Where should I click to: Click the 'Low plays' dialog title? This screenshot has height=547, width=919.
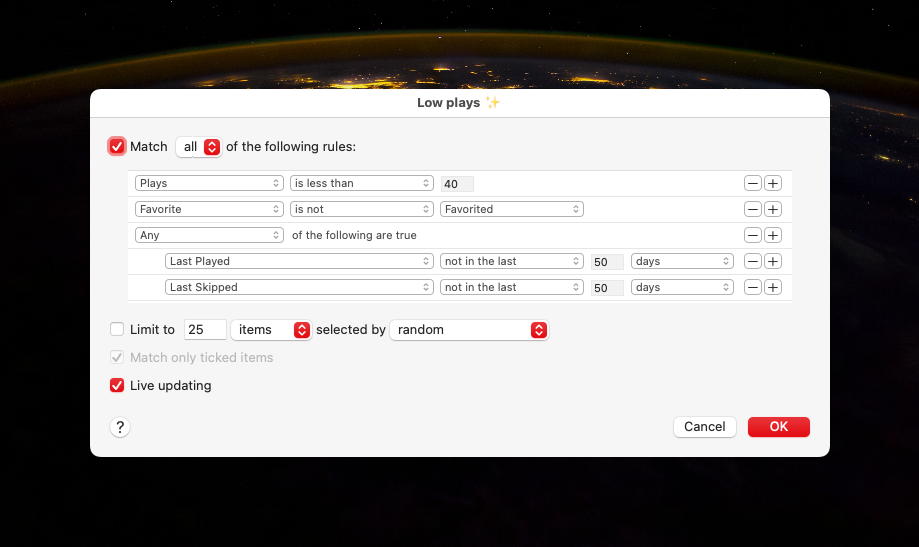[458, 103]
